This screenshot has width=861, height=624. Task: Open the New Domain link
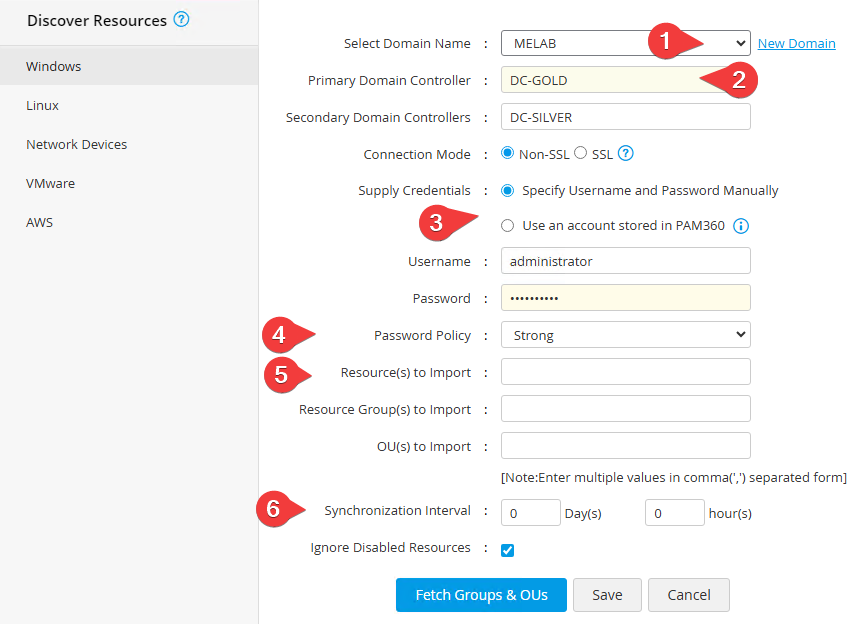click(x=796, y=44)
